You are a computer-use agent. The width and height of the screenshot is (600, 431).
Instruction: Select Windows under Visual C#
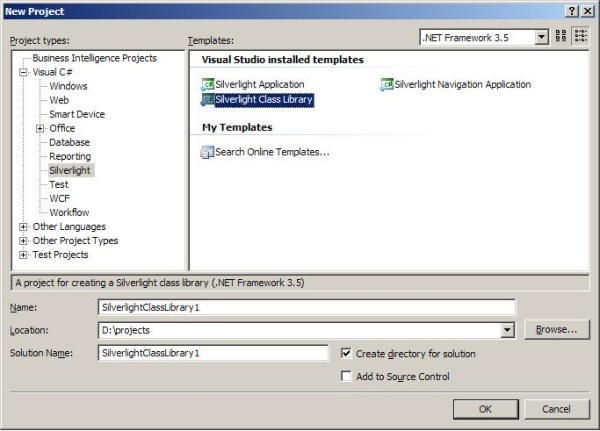pos(68,86)
